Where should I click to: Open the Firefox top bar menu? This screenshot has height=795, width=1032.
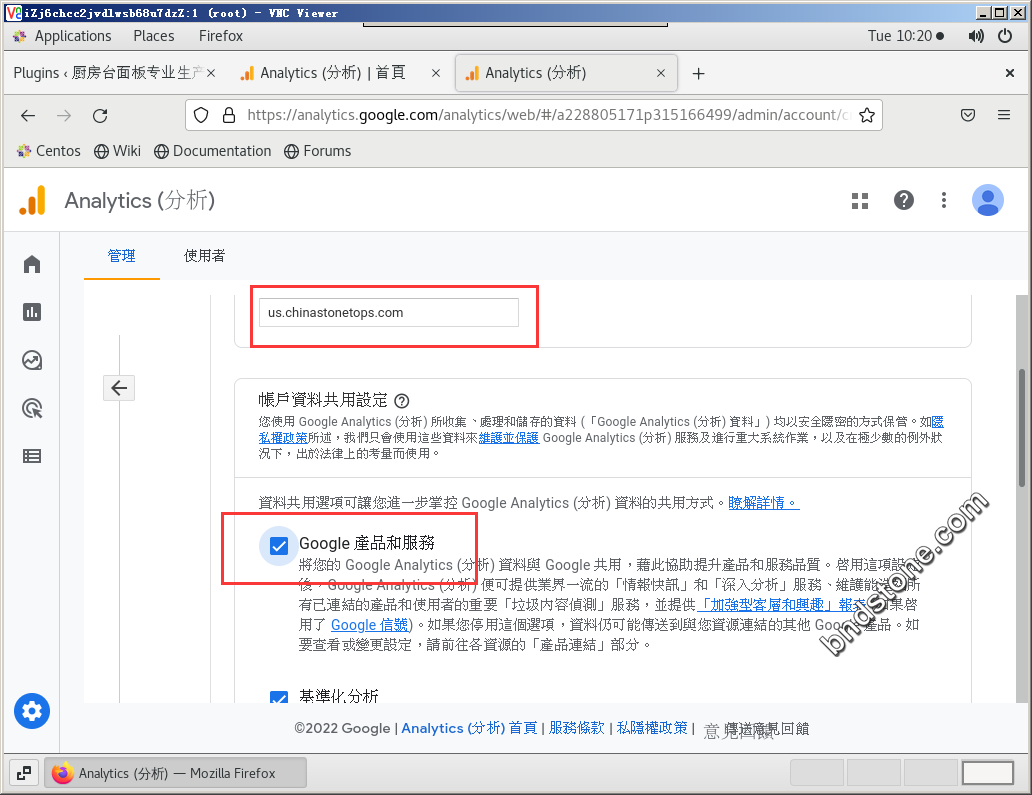(221, 36)
